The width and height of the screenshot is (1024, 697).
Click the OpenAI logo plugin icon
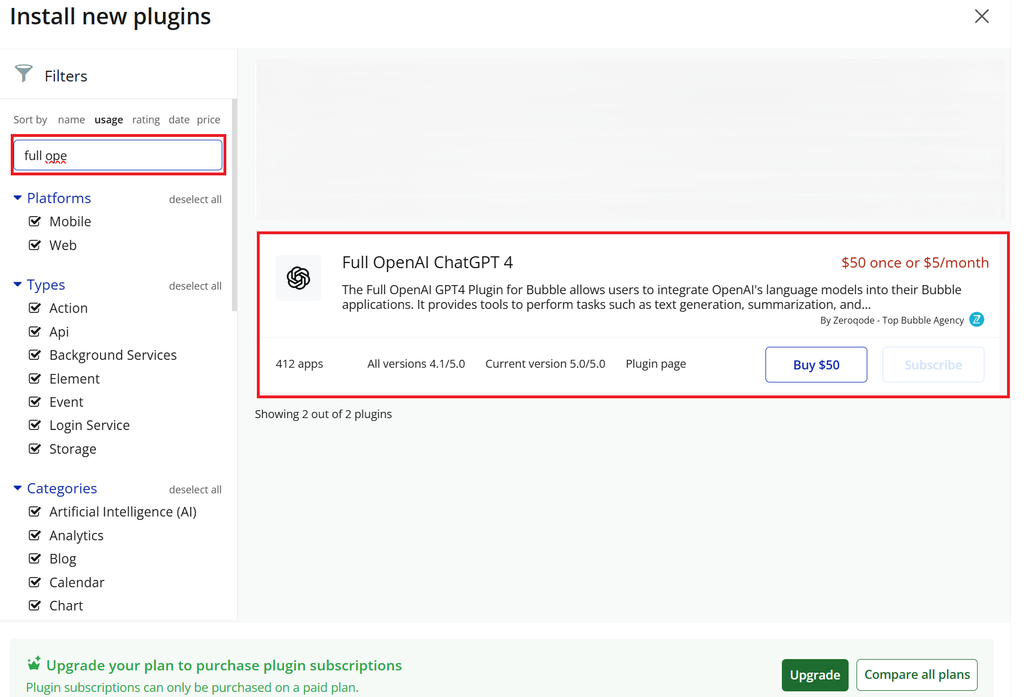coord(298,278)
